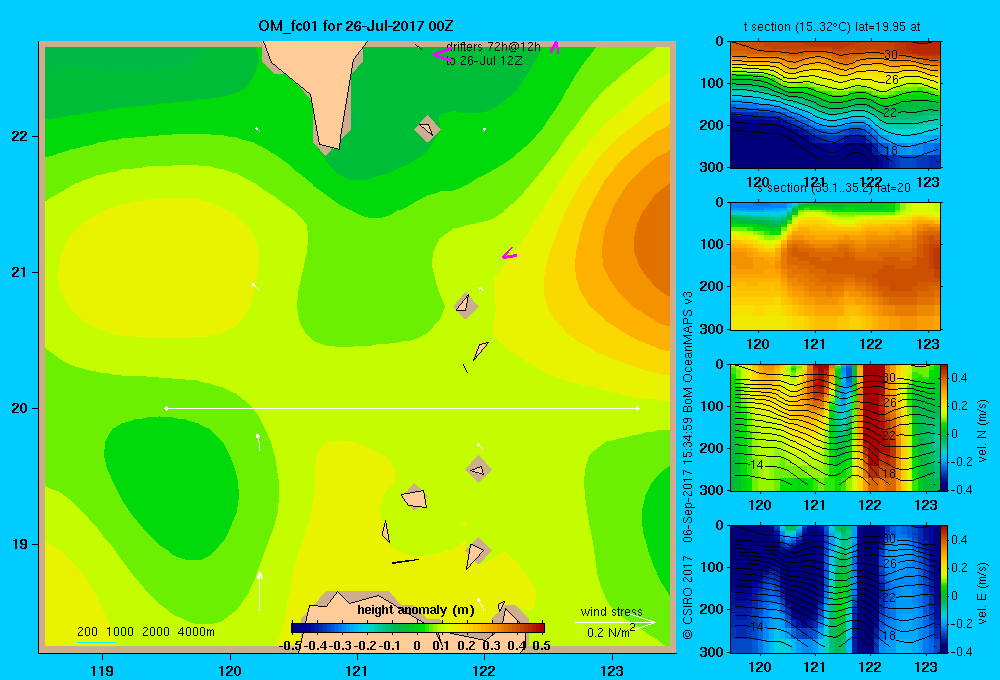Click the height anomaly color bar
Screen dimensions: 1000x680
click(418, 628)
